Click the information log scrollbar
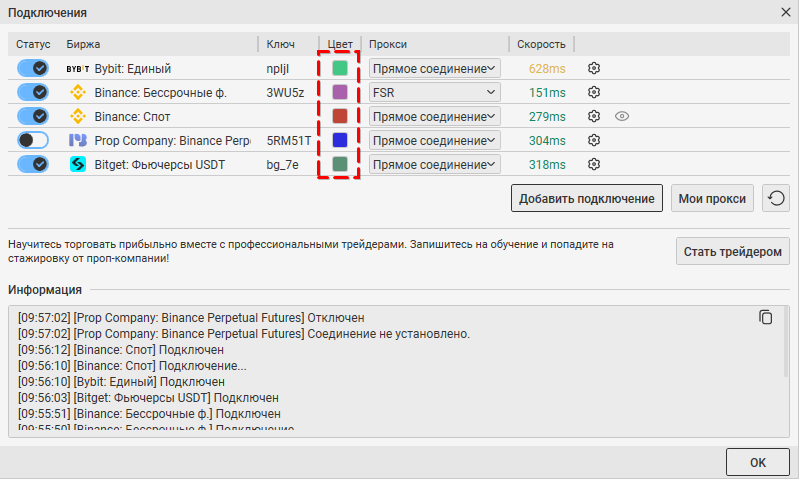 tap(786, 342)
